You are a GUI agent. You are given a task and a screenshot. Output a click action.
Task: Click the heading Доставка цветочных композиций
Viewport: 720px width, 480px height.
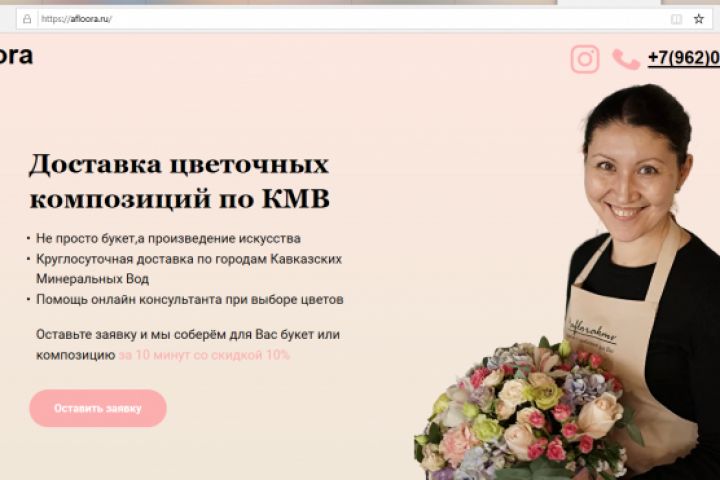tap(179, 181)
